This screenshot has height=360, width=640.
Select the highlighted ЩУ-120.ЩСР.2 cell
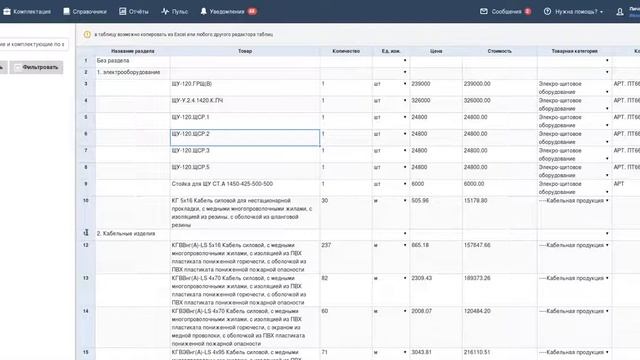(x=245, y=138)
